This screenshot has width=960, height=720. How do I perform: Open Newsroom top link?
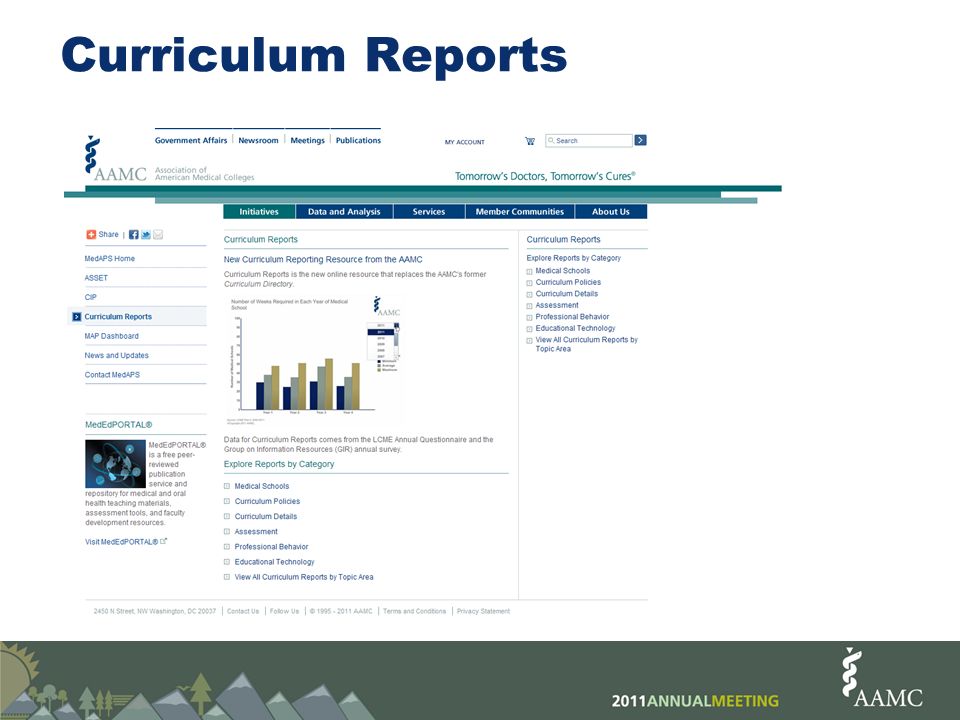pos(258,140)
